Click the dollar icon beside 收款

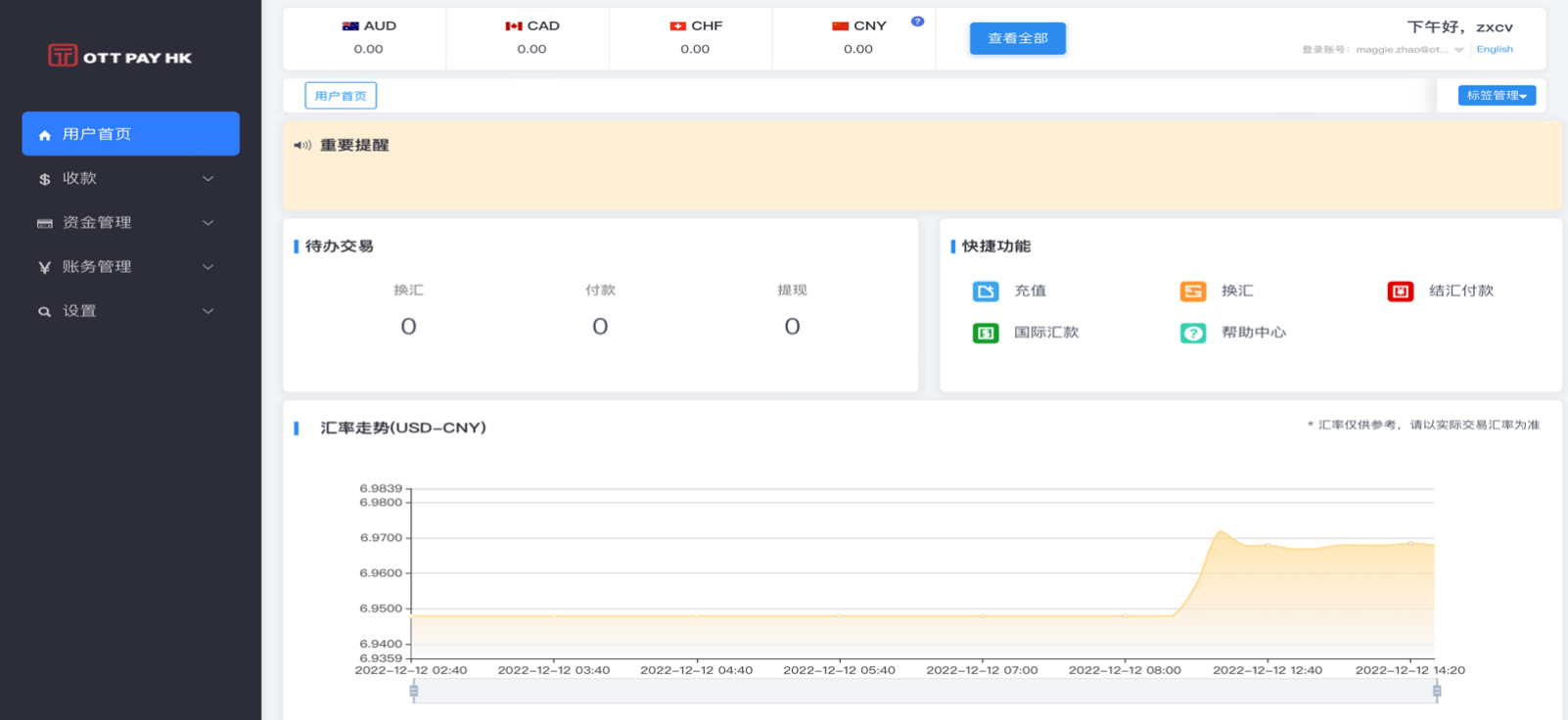coord(44,179)
